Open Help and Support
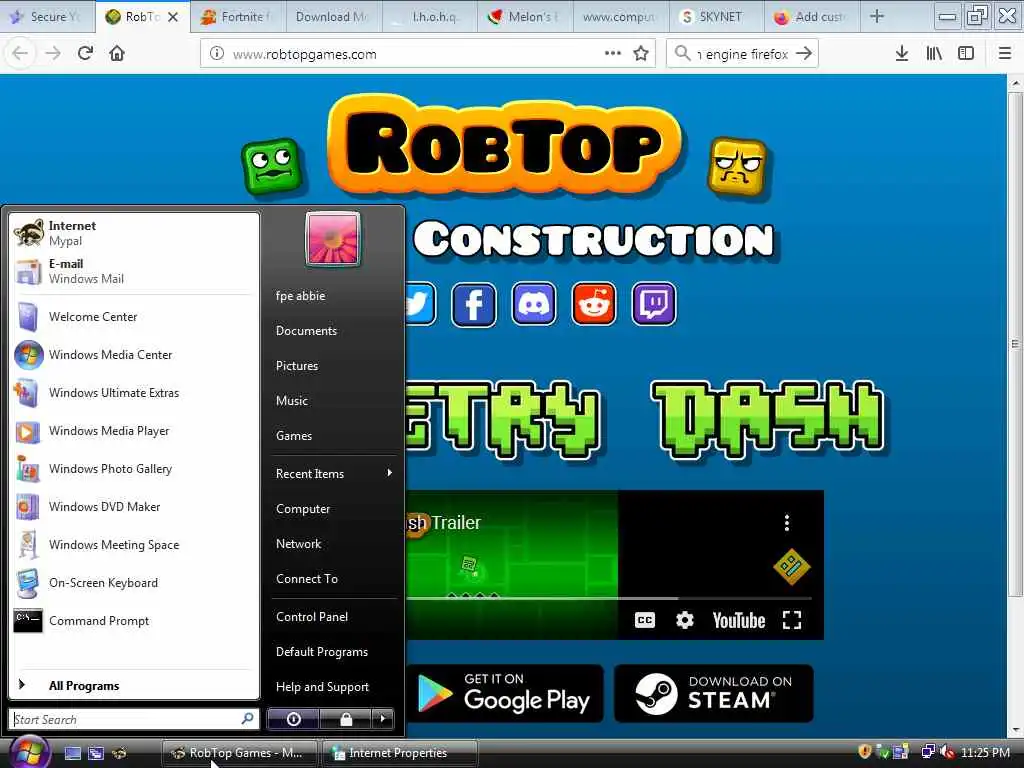The image size is (1024, 768). point(333,686)
